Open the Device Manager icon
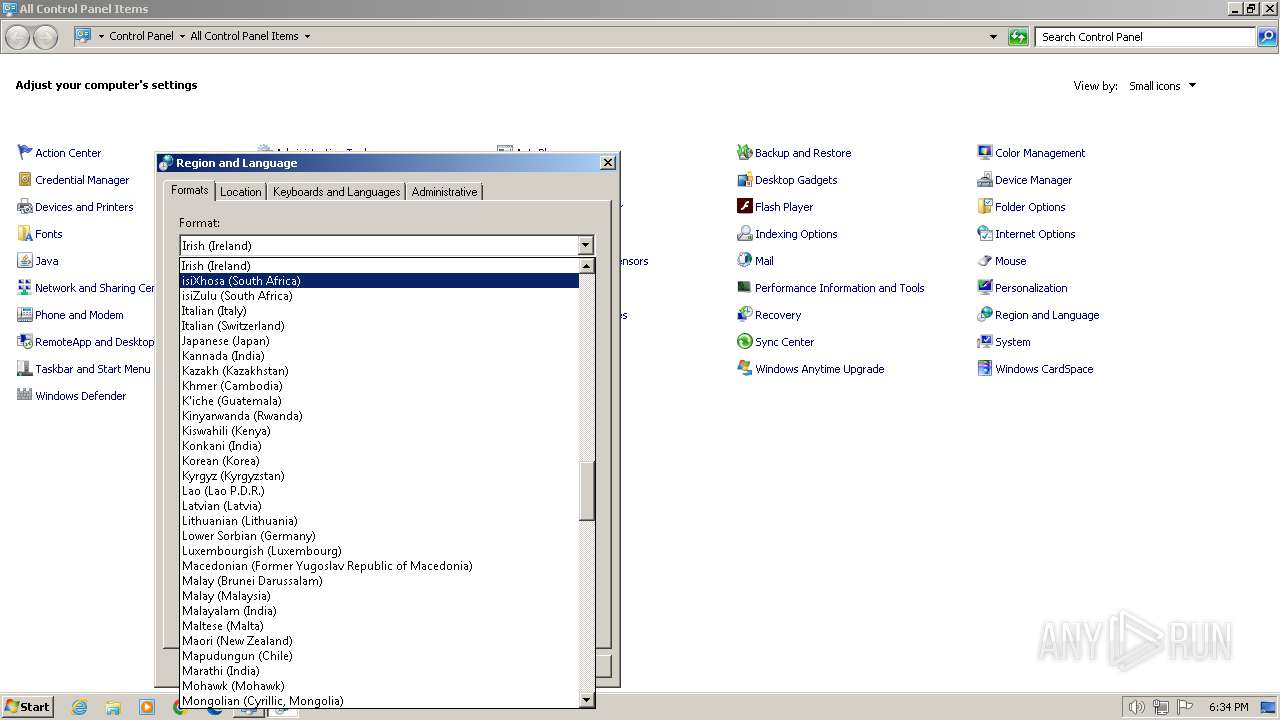Viewport: 1280px width, 720px height. 985,179
